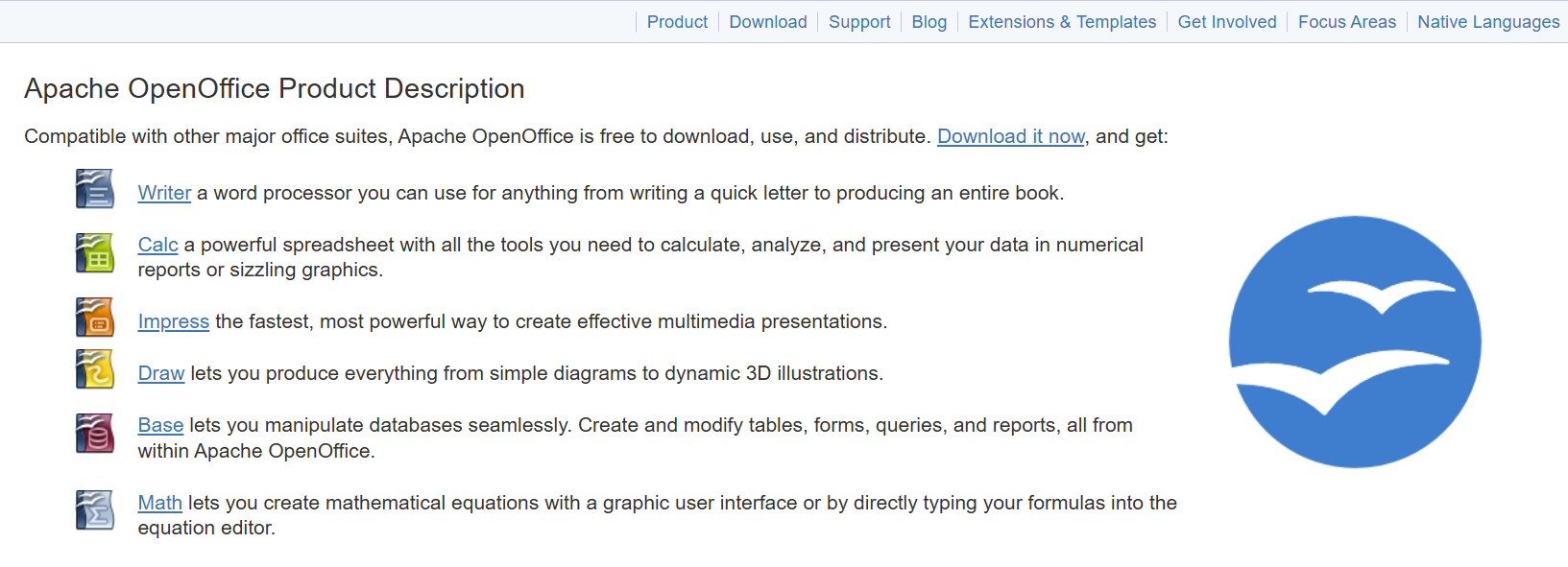Click the OpenOffice seagull logo
The width and height of the screenshot is (1568, 567).
coord(1355,342)
